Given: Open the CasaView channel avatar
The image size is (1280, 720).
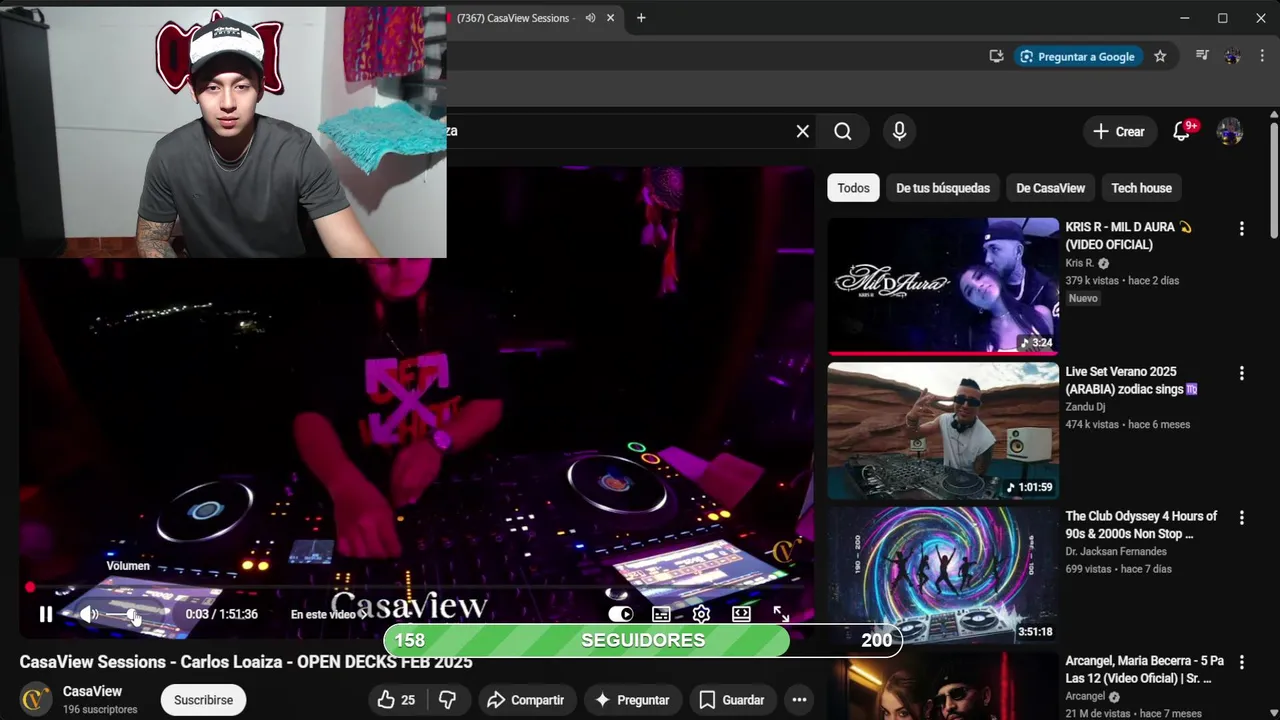Looking at the screenshot, I should pos(37,699).
